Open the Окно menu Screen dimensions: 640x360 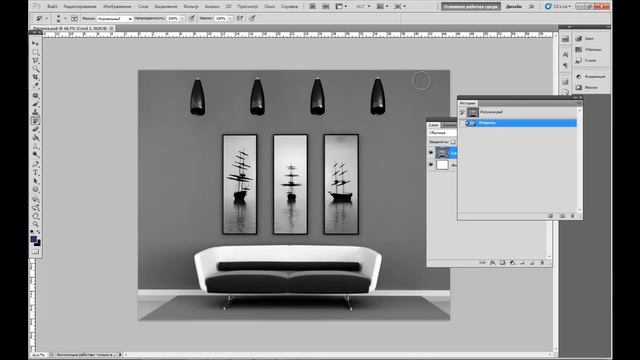point(269,7)
